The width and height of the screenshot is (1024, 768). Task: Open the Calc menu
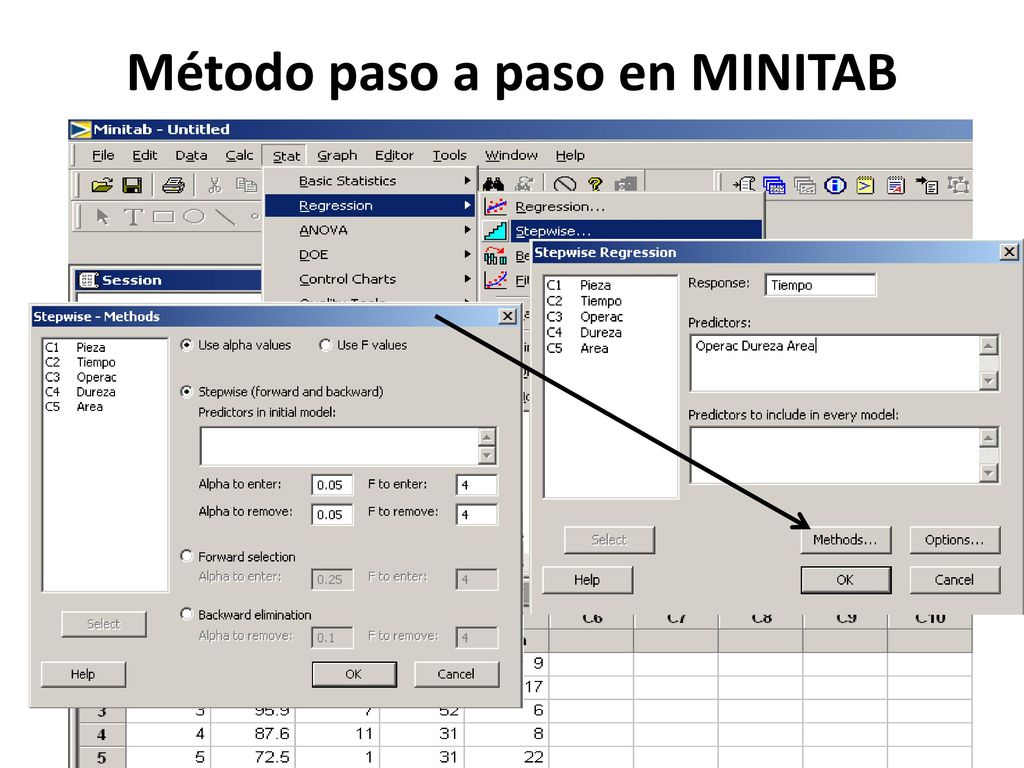tap(239, 155)
